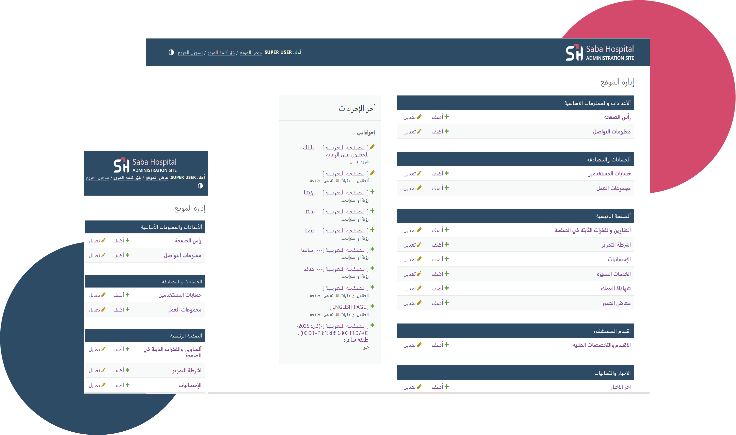Click the pencil edit icon in the first row of the large table
Screen dimensions: 736x435
click(x=419, y=117)
